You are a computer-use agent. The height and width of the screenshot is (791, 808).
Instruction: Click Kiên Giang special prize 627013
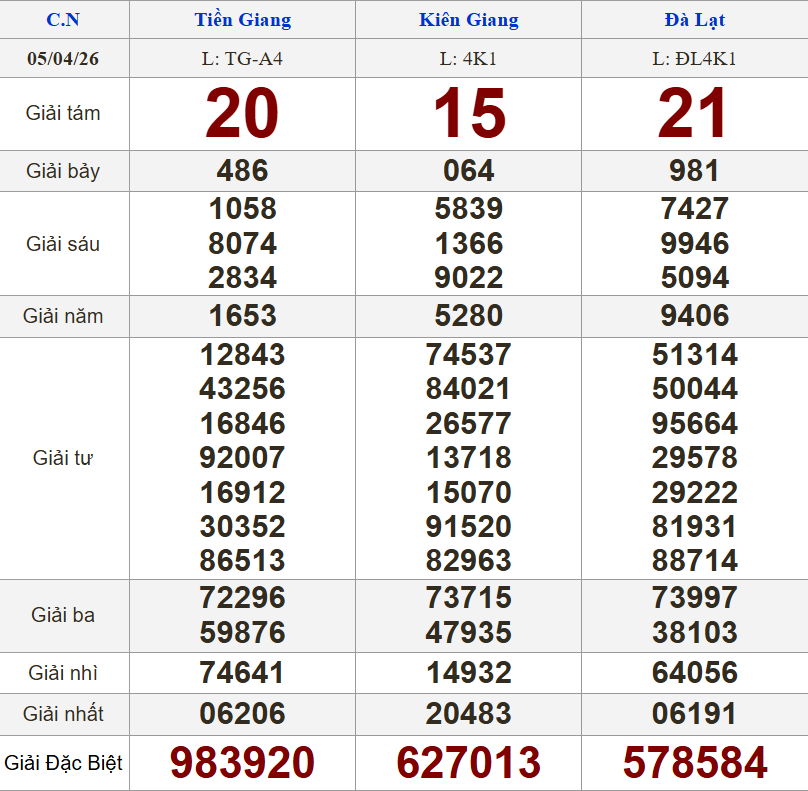coord(468,763)
